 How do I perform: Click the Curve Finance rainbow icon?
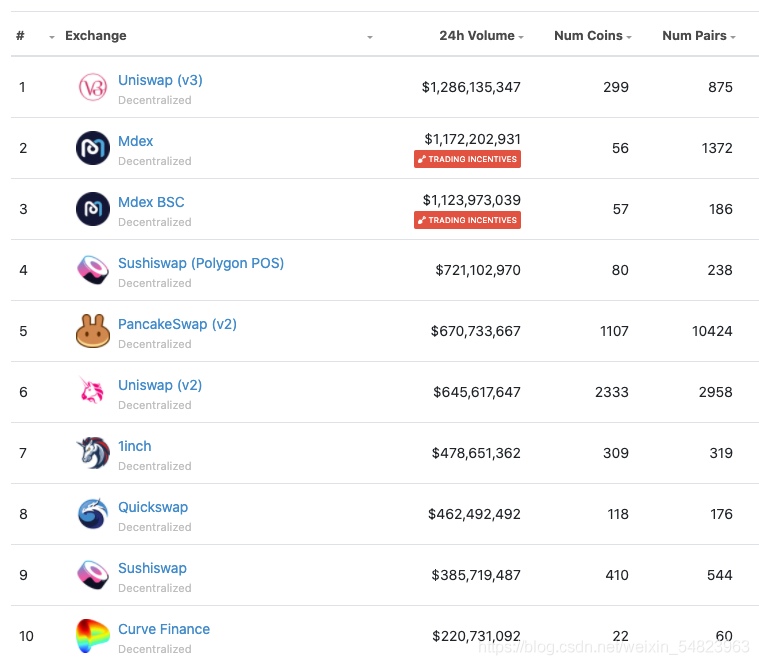[x=92, y=636]
